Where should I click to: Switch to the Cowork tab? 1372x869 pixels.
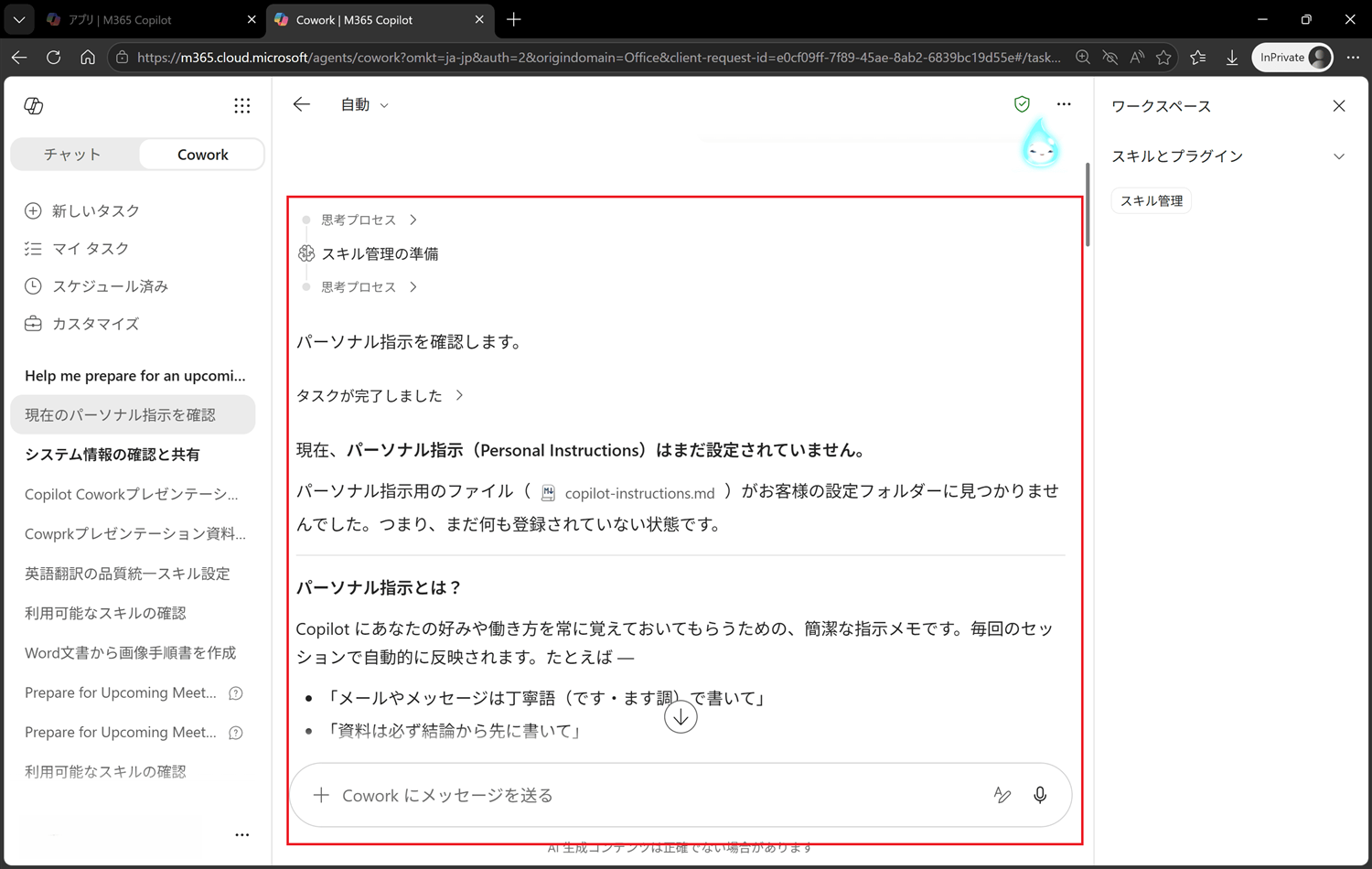click(x=202, y=155)
